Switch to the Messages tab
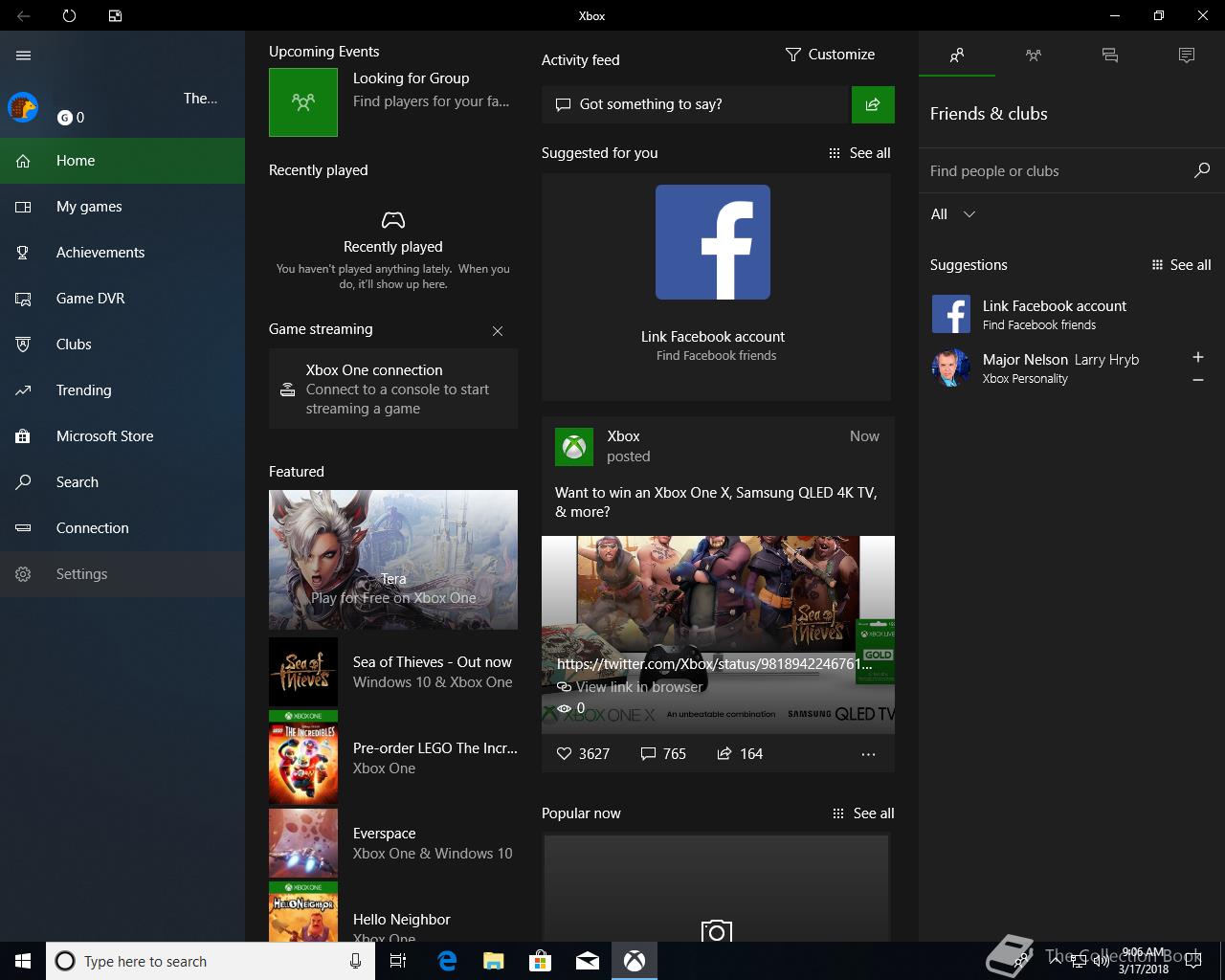1225x980 pixels. [1110, 56]
